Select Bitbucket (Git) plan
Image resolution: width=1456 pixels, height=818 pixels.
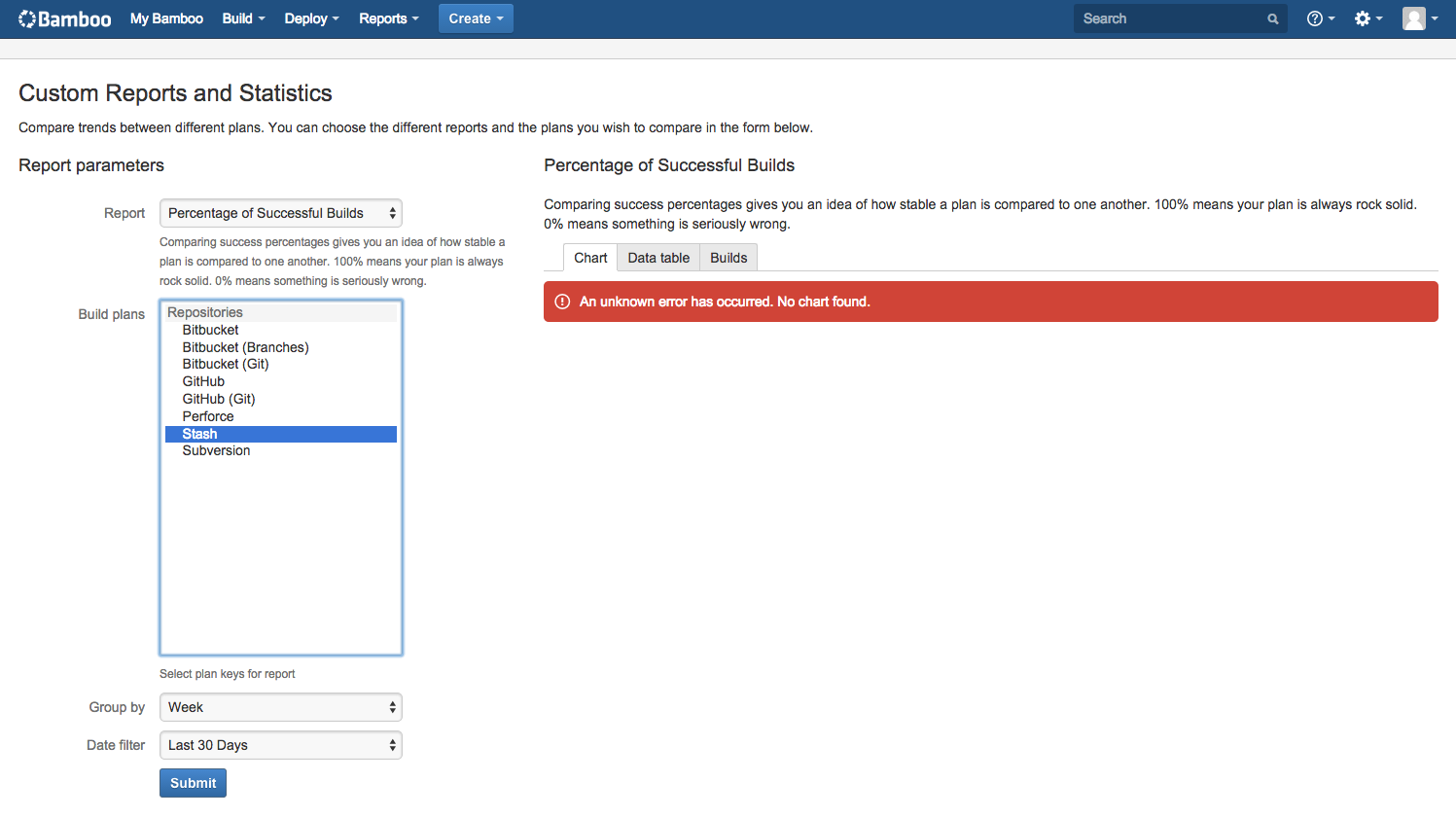281,364
